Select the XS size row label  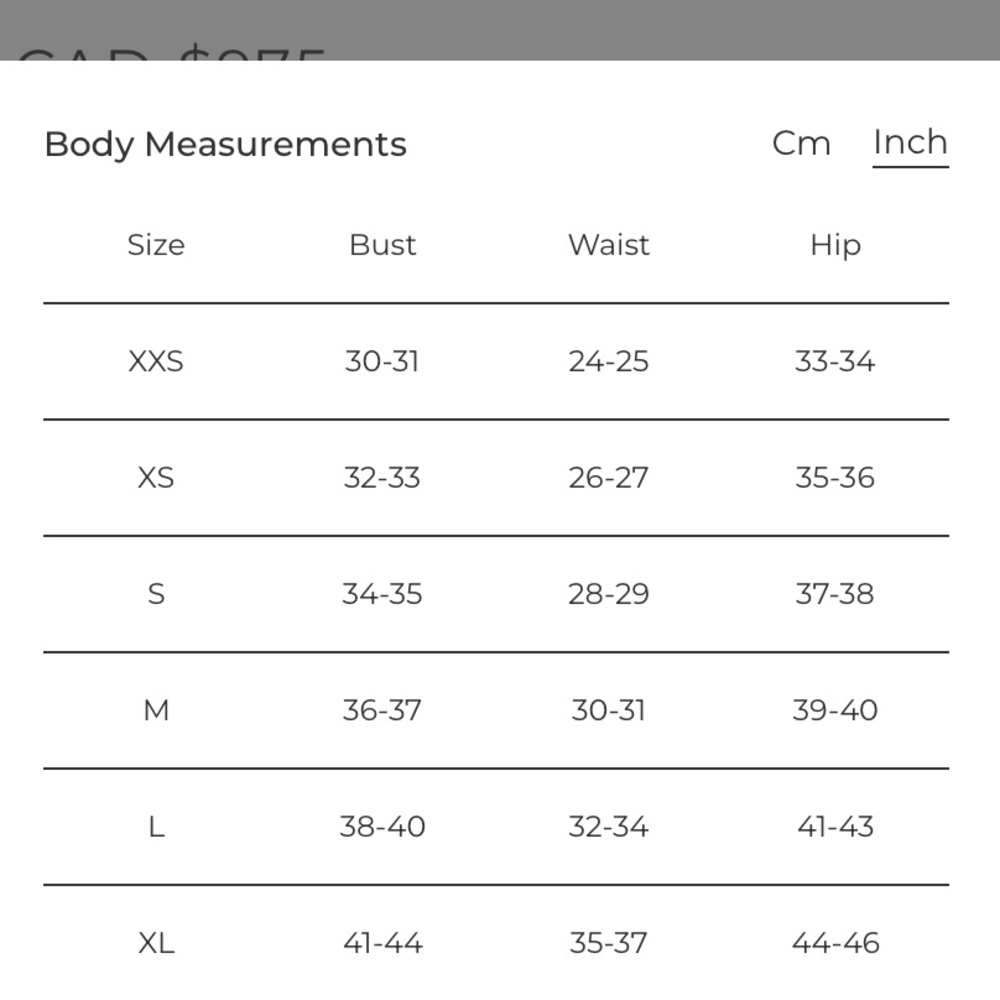(x=156, y=478)
